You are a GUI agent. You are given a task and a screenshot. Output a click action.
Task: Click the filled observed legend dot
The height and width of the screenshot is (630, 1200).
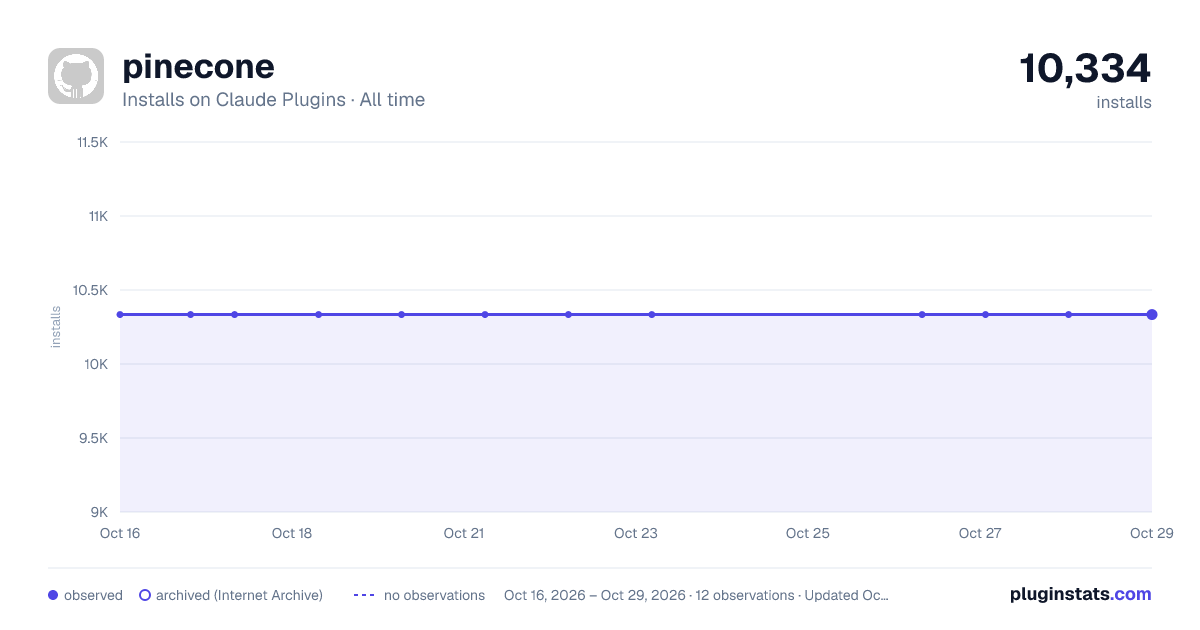(x=53, y=595)
